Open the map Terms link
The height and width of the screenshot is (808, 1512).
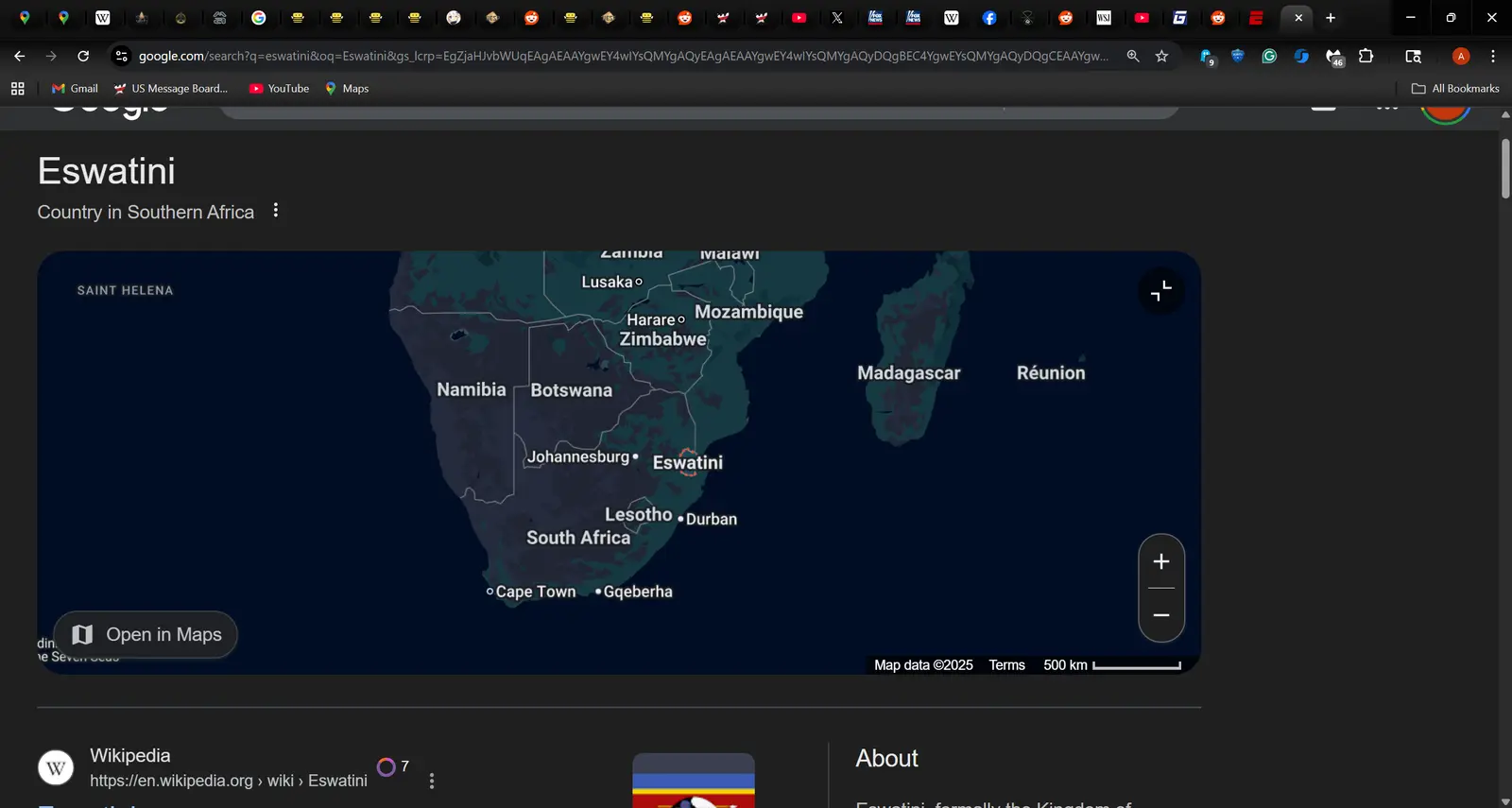point(1006,665)
